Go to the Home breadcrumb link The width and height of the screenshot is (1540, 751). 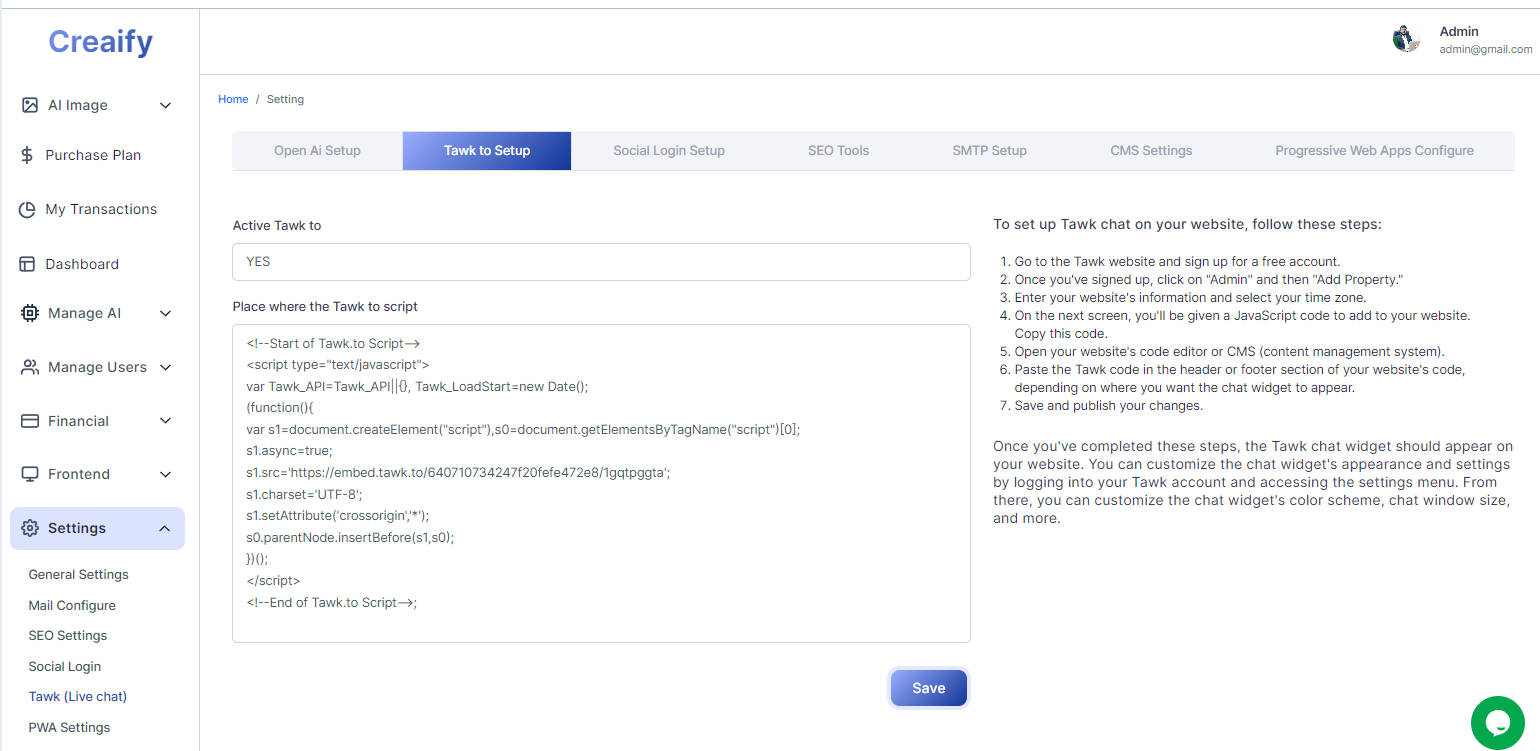[233, 99]
